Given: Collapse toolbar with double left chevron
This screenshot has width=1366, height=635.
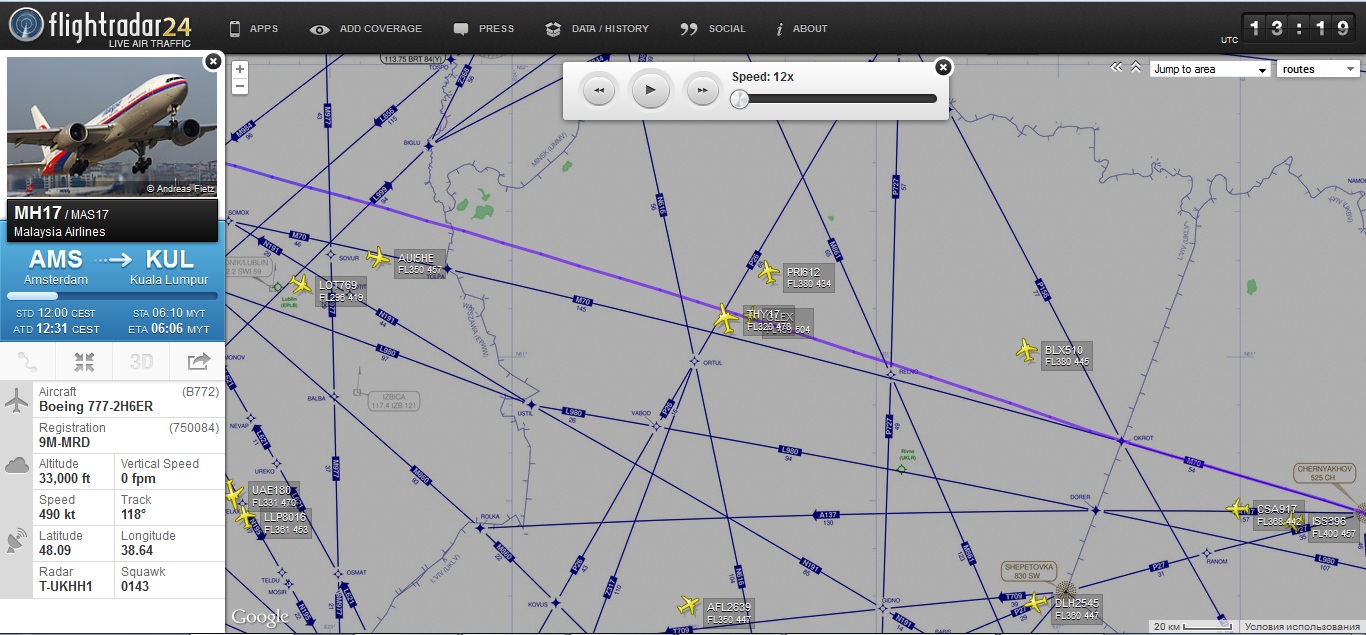Looking at the screenshot, I should (x=1117, y=68).
